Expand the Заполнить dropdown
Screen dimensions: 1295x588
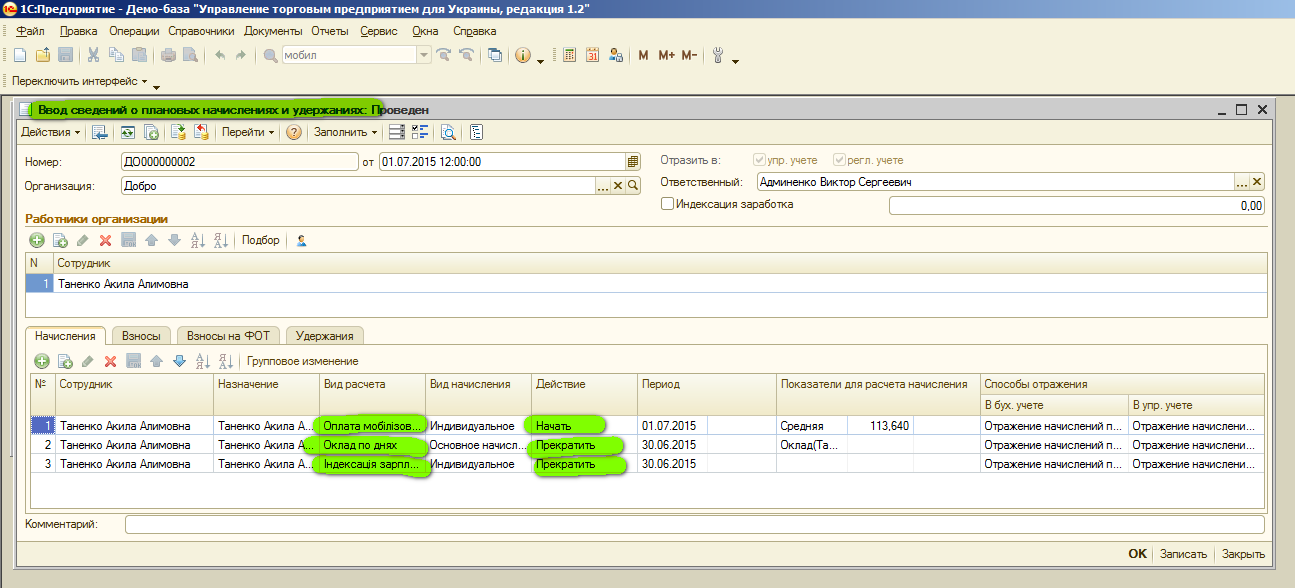(x=346, y=131)
